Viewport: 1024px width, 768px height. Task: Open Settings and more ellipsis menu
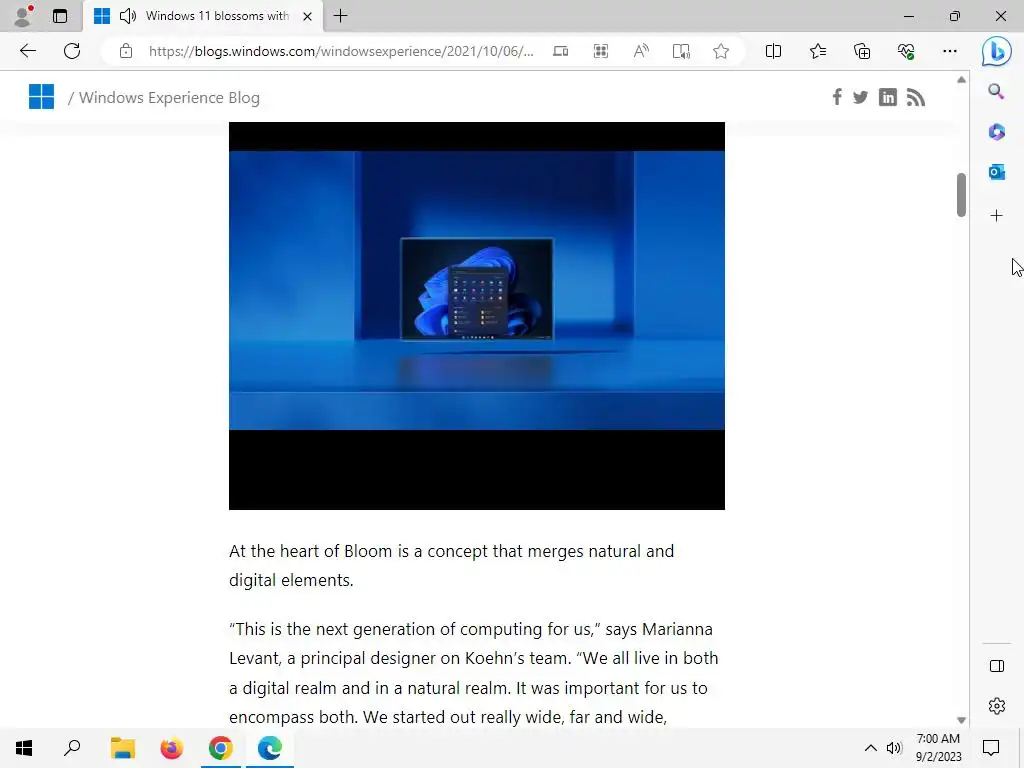[x=950, y=51]
